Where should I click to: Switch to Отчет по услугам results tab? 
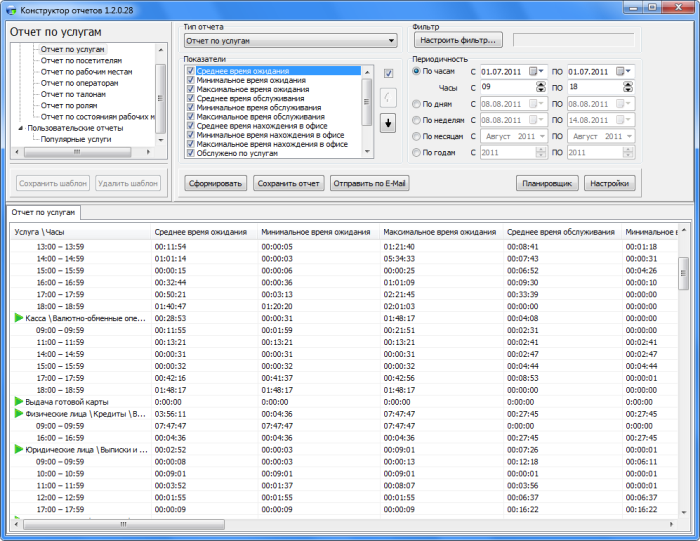pyautogui.click(x=43, y=212)
